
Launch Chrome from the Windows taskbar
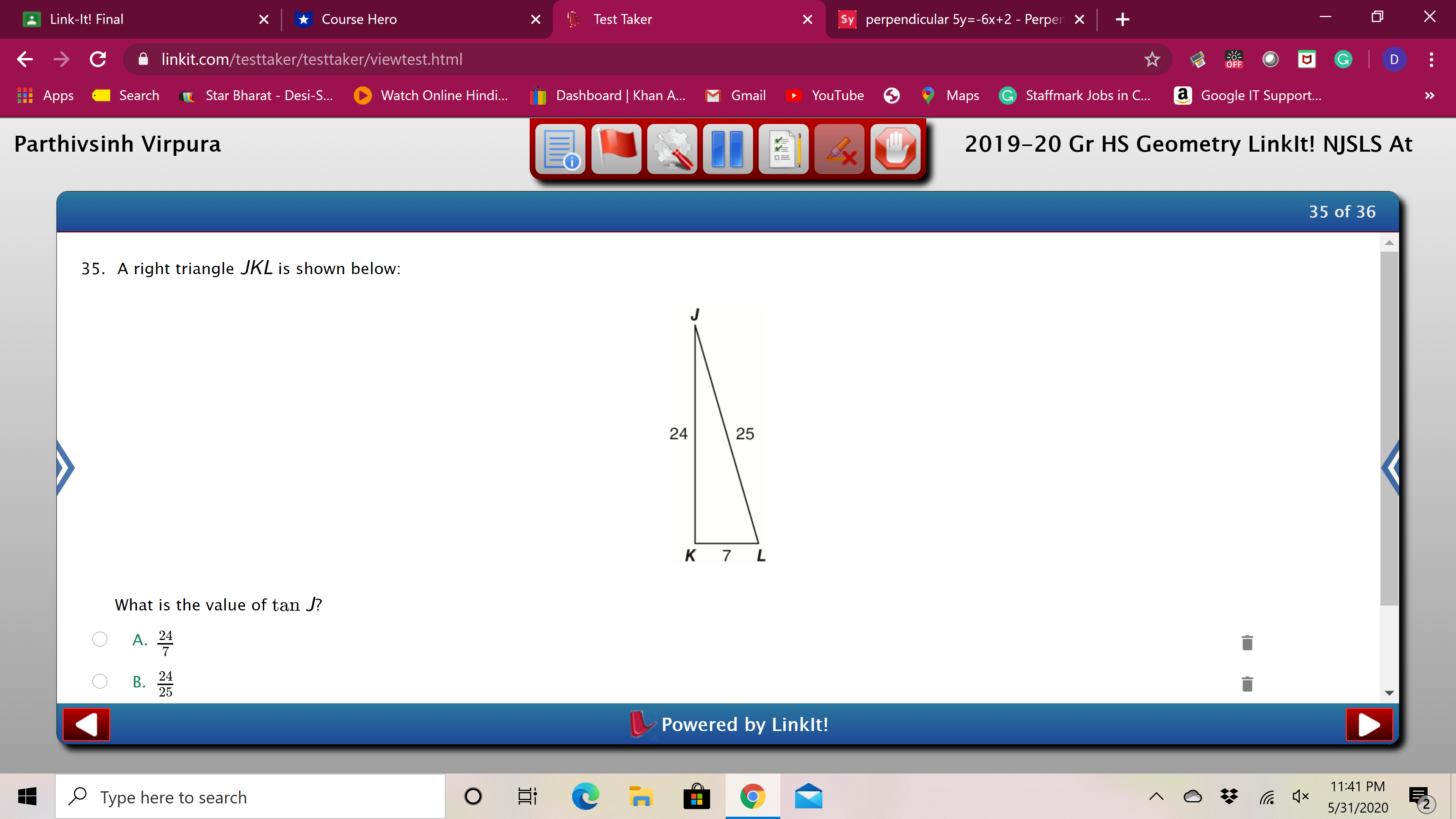pos(752,796)
